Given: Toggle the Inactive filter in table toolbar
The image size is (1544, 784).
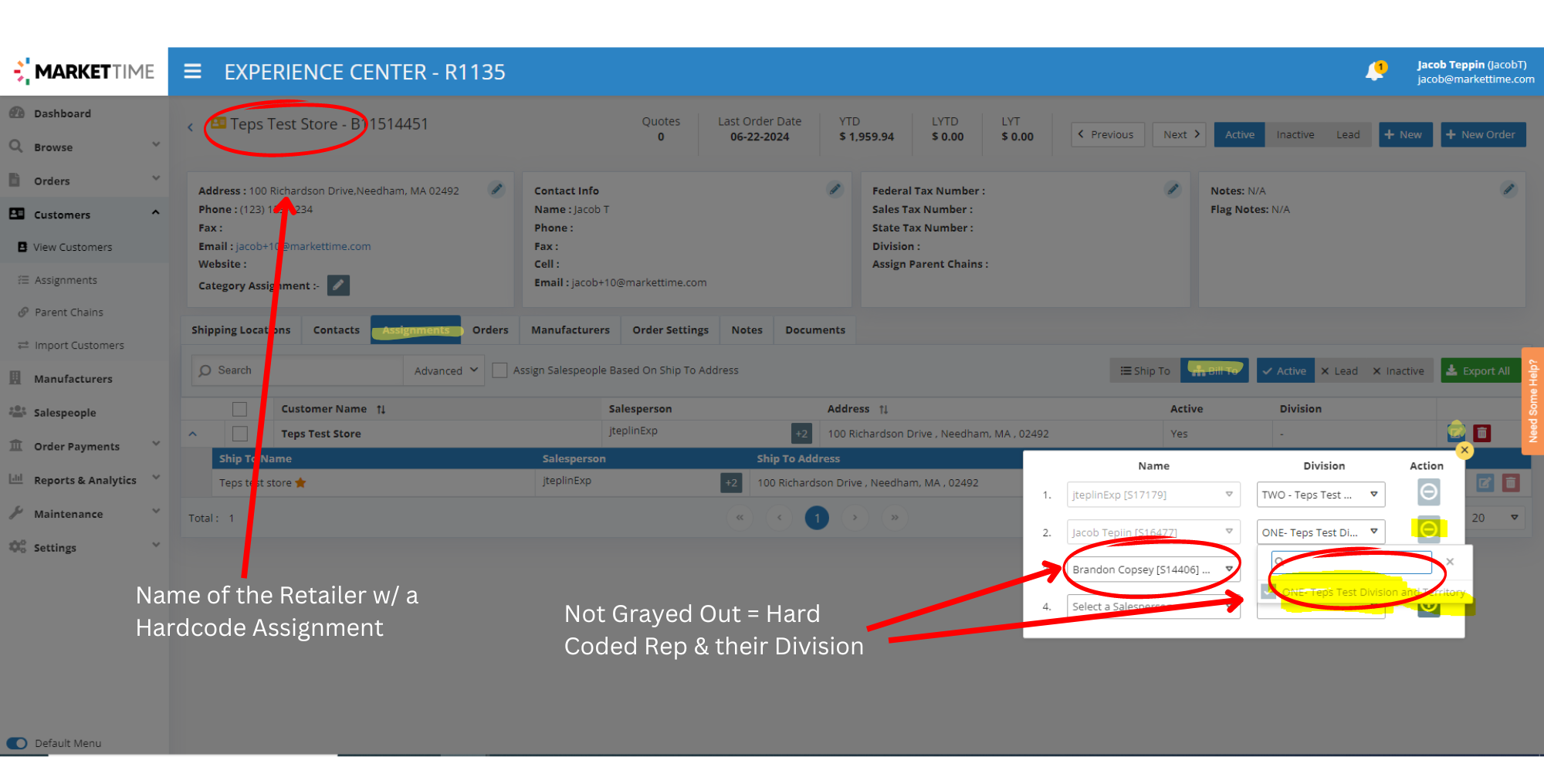Looking at the screenshot, I should click(x=1398, y=370).
